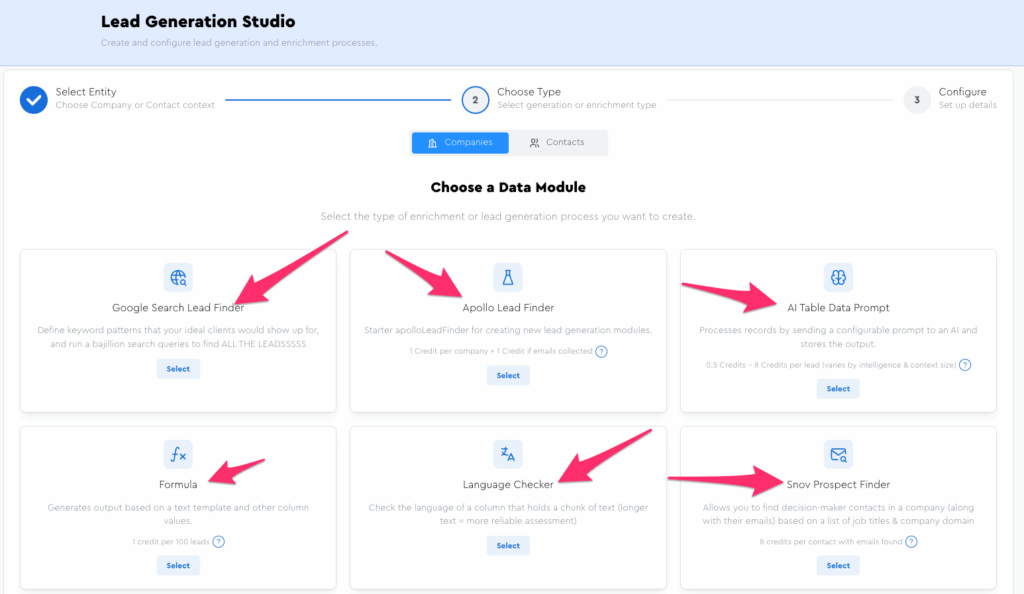The height and width of the screenshot is (594, 1024).
Task: Click the Snov Prospect Finder envelope icon
Action: [x=838, y=455]
